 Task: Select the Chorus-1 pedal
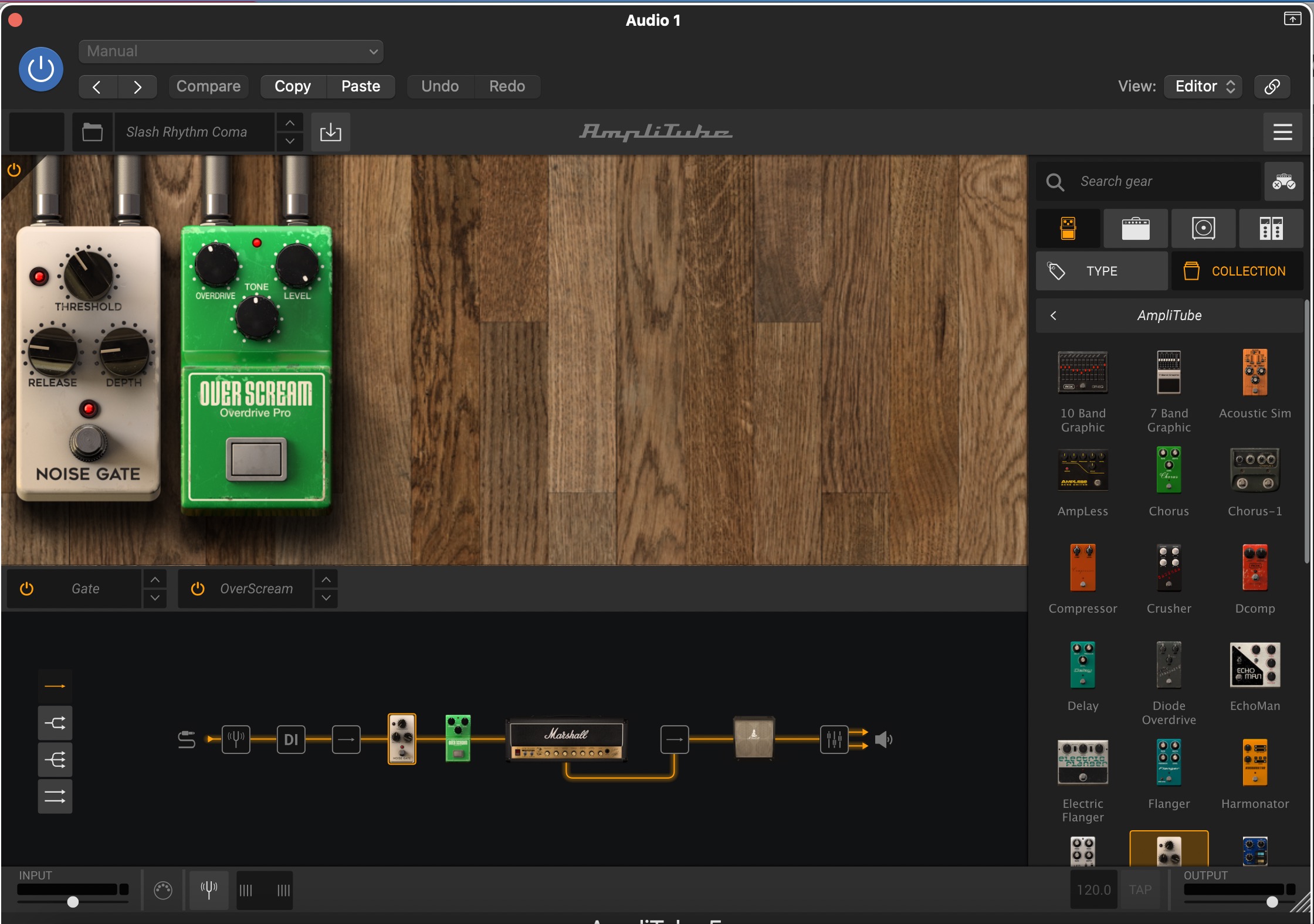1255,483
